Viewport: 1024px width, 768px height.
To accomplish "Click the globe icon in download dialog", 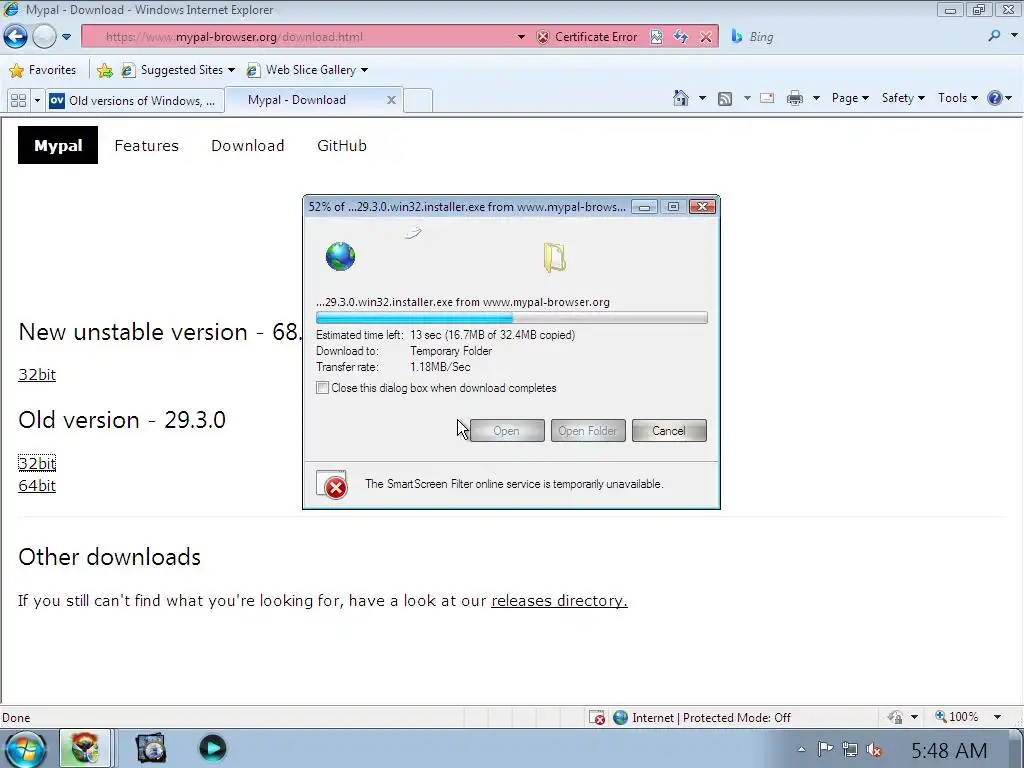I will click(340, 256).
